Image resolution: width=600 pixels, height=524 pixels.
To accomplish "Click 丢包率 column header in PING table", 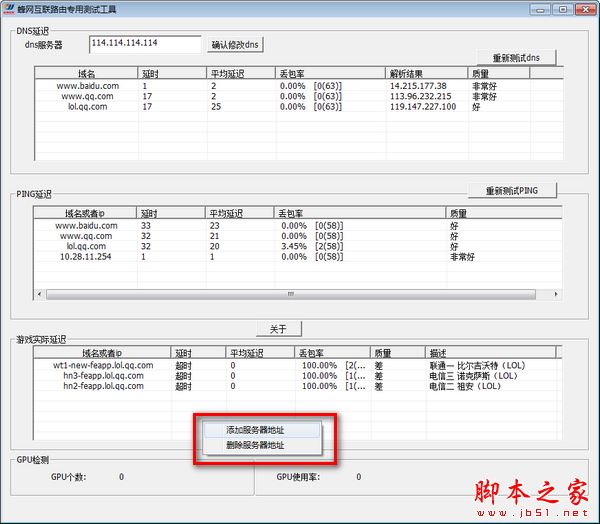I will coord(359,213).
